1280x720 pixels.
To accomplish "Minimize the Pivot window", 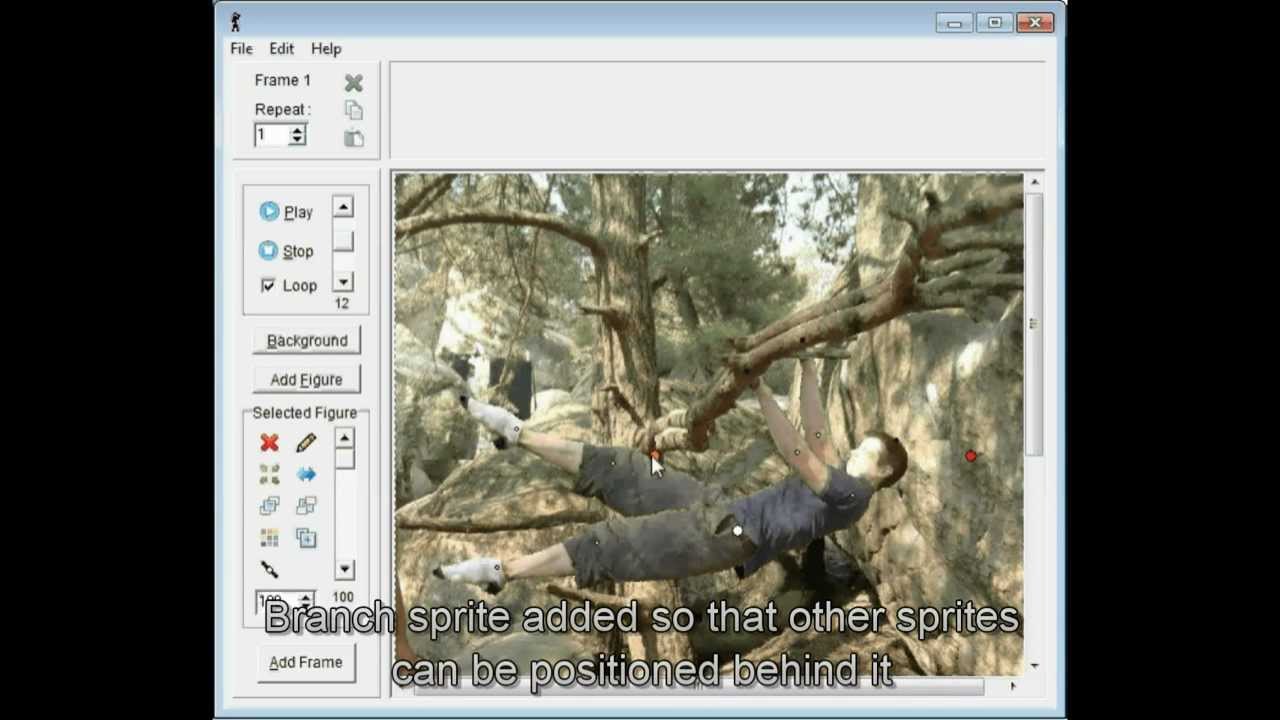I will point(955,22).
